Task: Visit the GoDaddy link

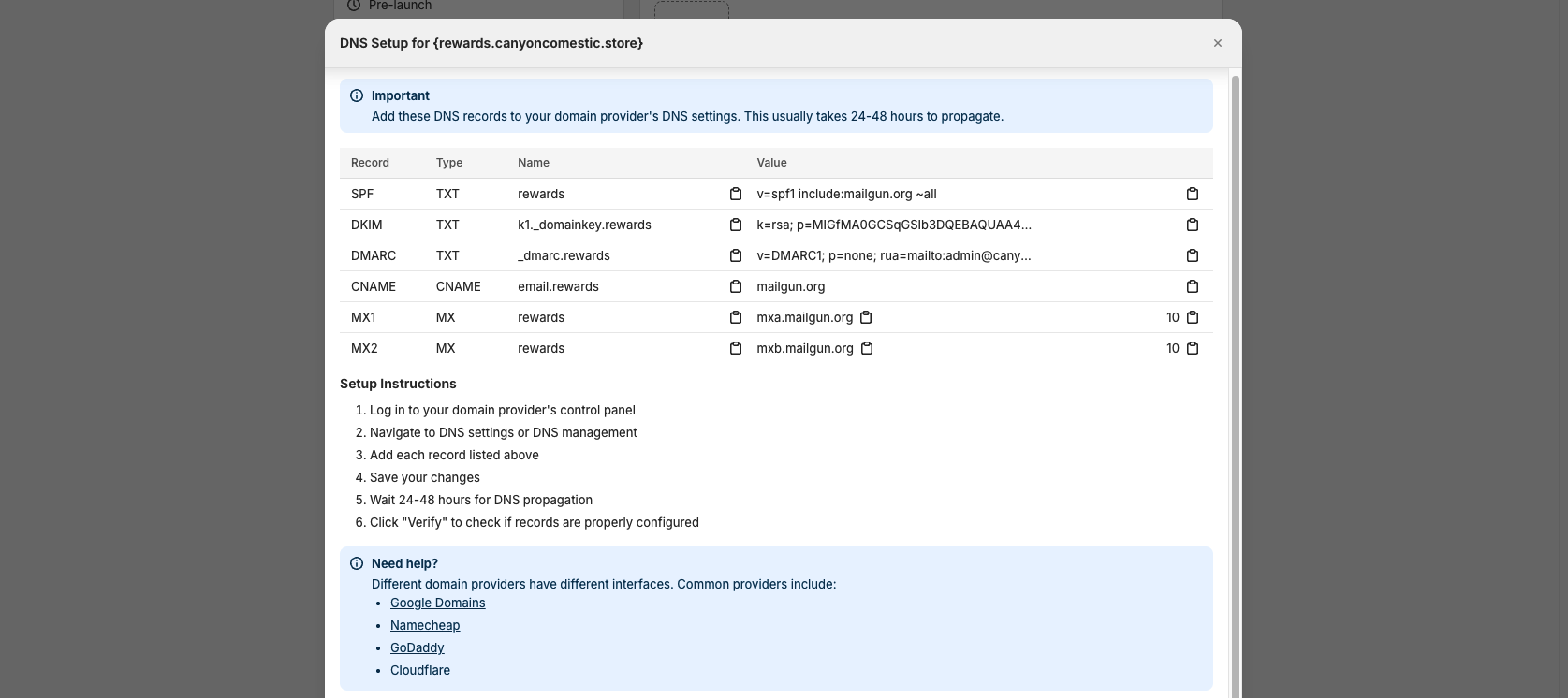Action: [417, 647]
